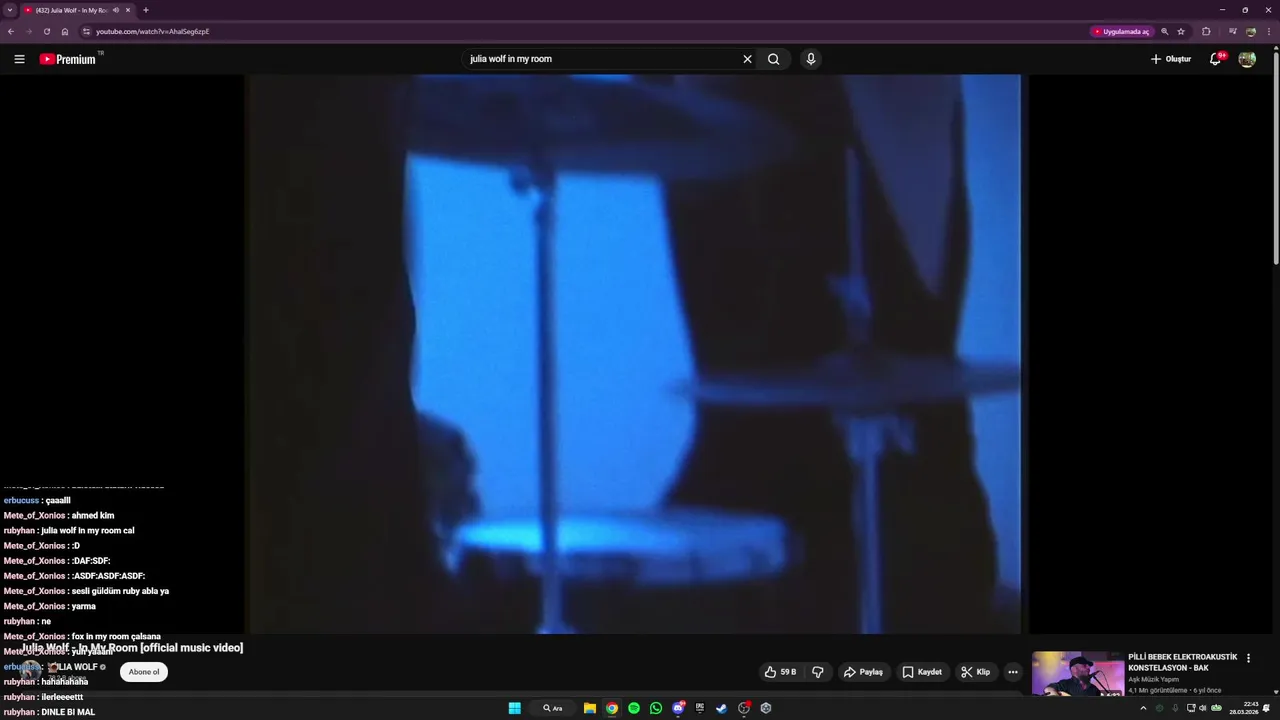1280x720 pixels.
Task: Open WhatsApp from taskbar
Action: click(656, 708)
